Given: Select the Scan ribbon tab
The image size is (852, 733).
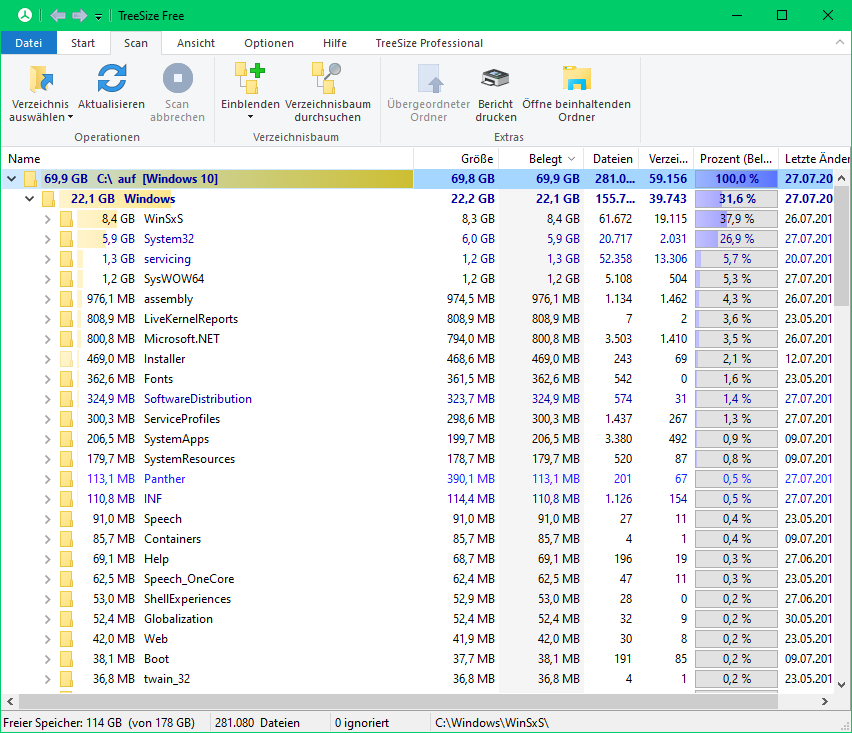Looking at the screenshot, I should pos(135,43).
